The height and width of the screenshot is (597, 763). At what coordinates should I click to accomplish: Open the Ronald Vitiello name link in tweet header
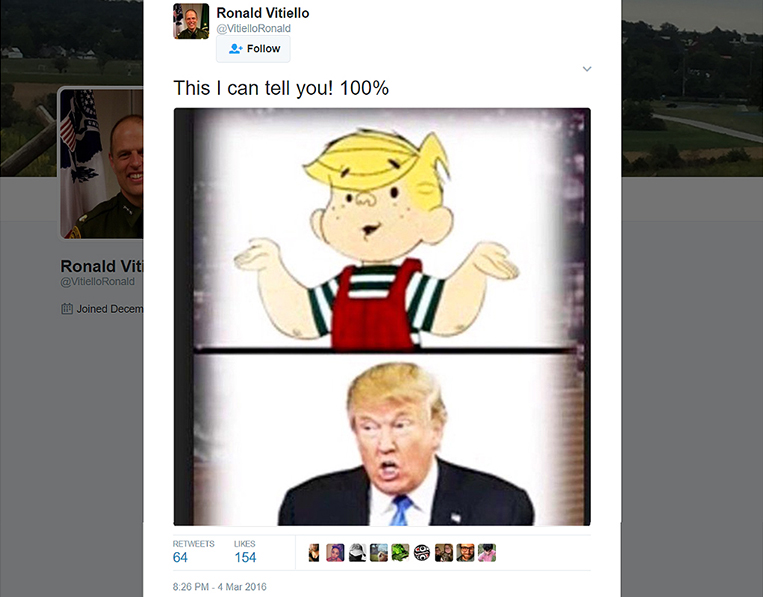[263, 13]
